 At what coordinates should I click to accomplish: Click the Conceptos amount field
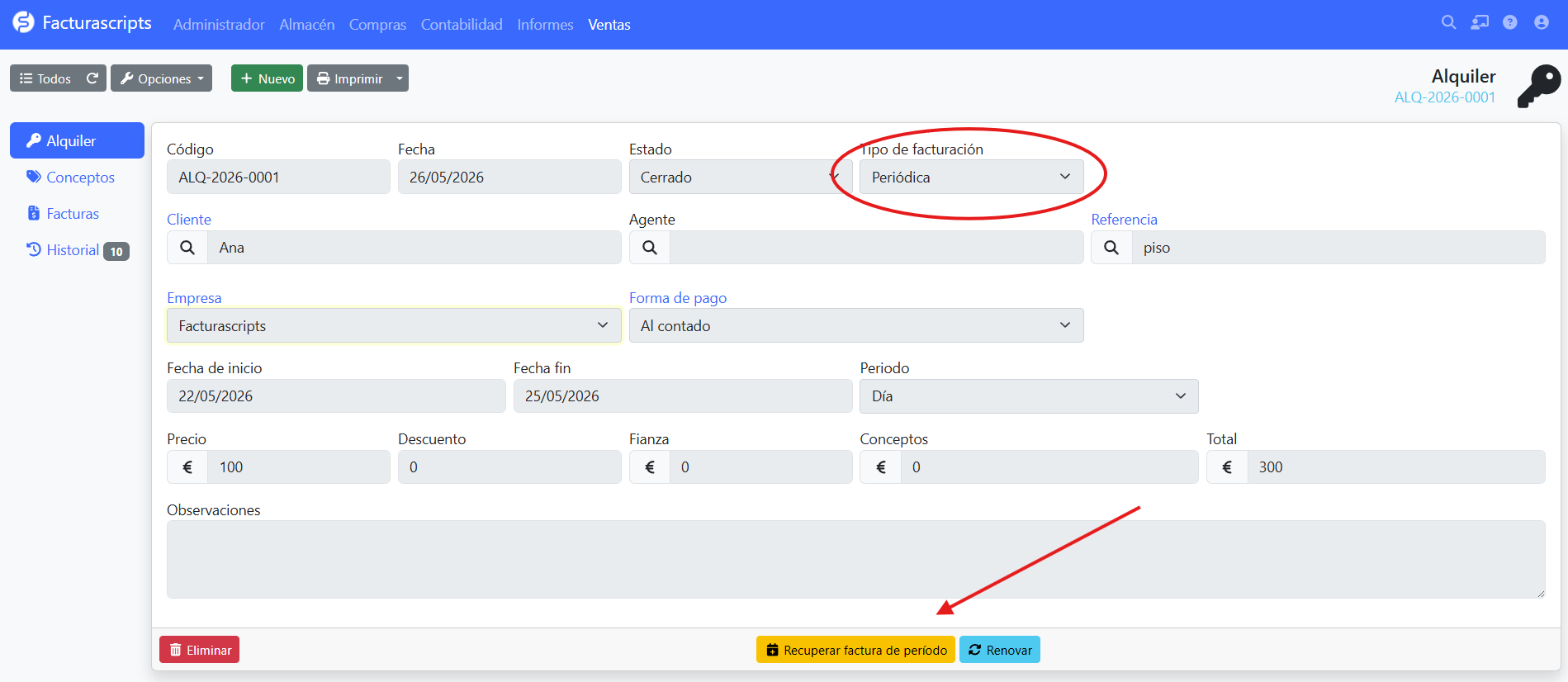coord(1049,467)
